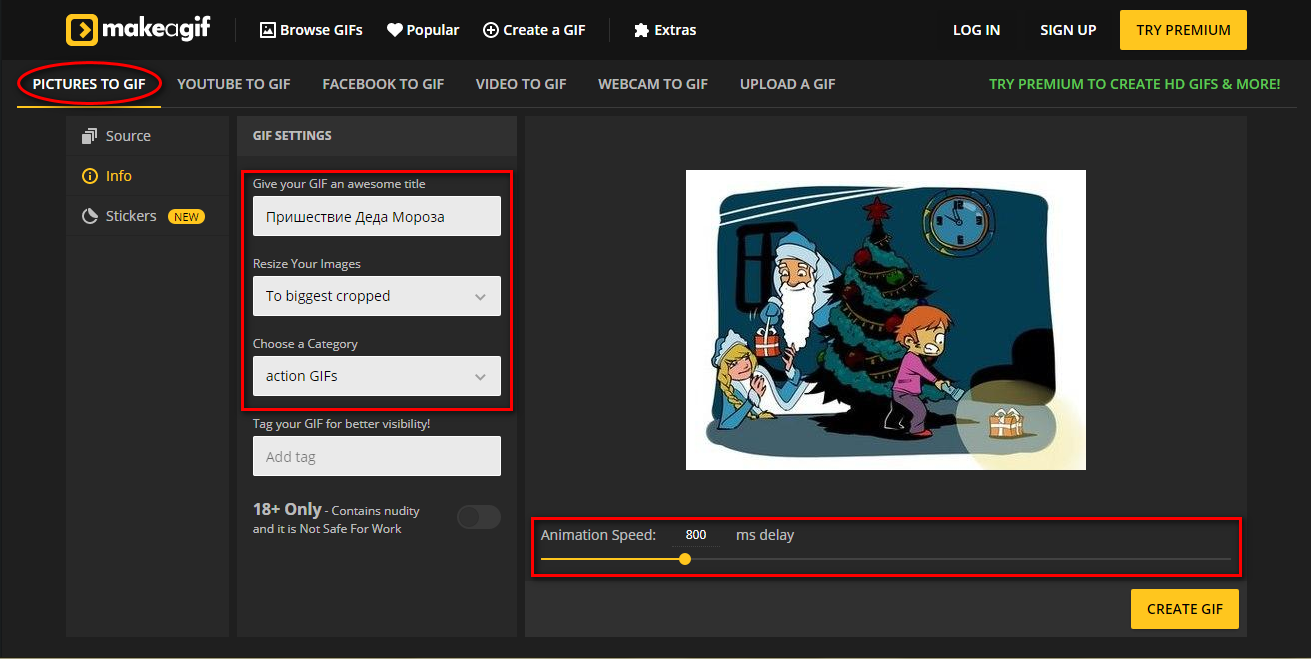Click the Animation Speed slider handle
This screenshot has height=659, width=1311.
point(685,559)
